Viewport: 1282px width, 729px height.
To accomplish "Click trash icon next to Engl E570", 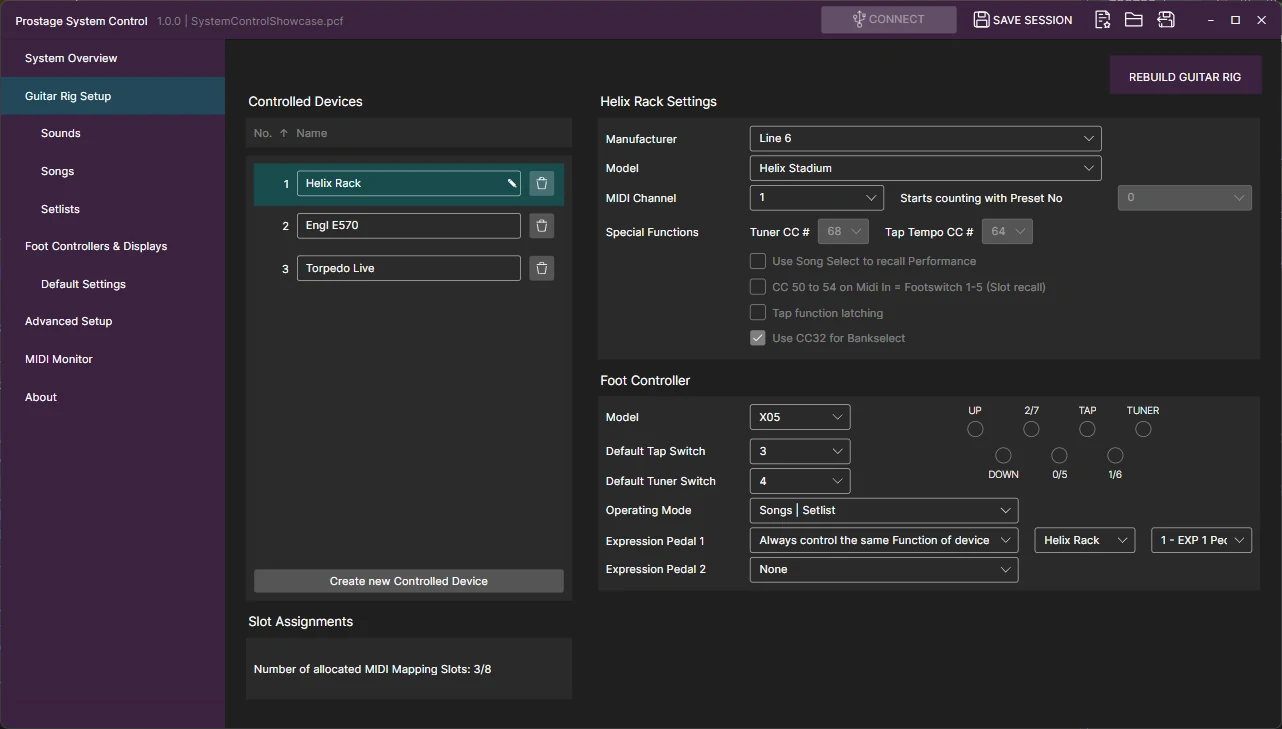I will click(x=541, y=226).
